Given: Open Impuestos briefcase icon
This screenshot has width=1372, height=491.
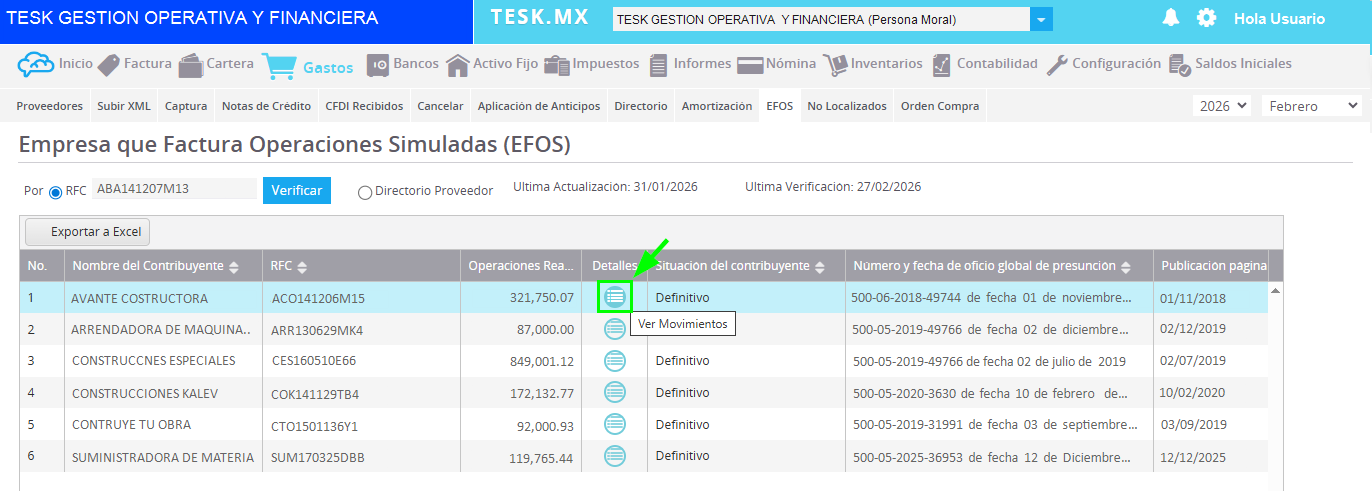Looking at the screenshot, I should [557, 66].
